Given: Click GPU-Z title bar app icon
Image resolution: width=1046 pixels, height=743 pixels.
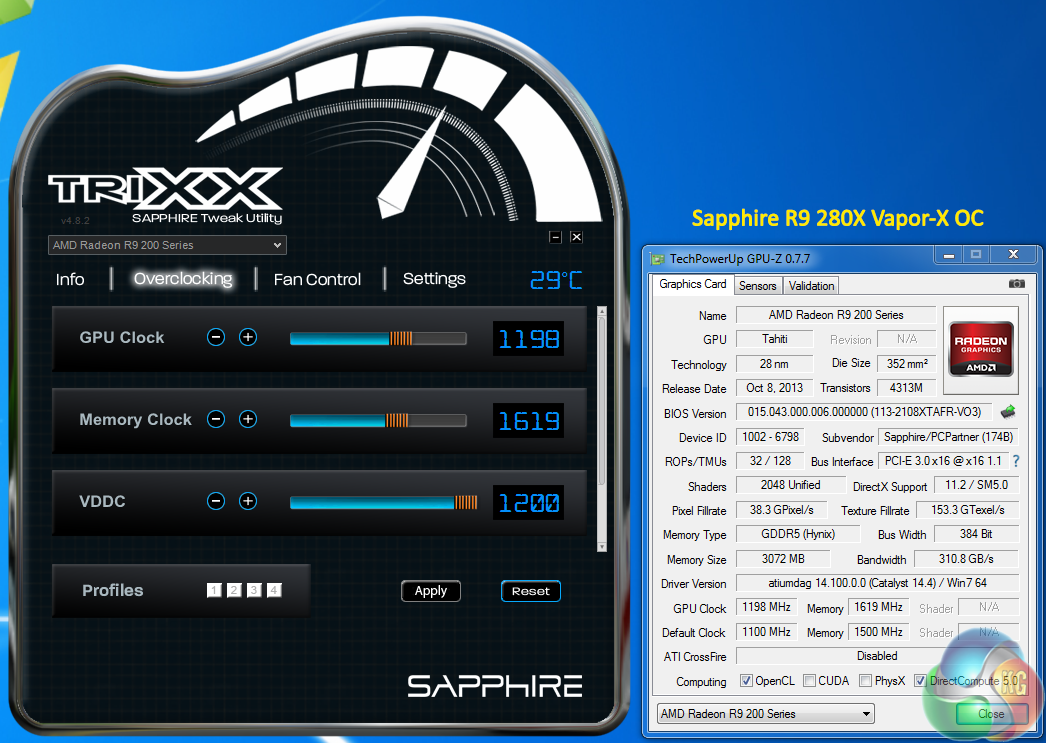Looking at the screenshot, I should coord(658,259).
